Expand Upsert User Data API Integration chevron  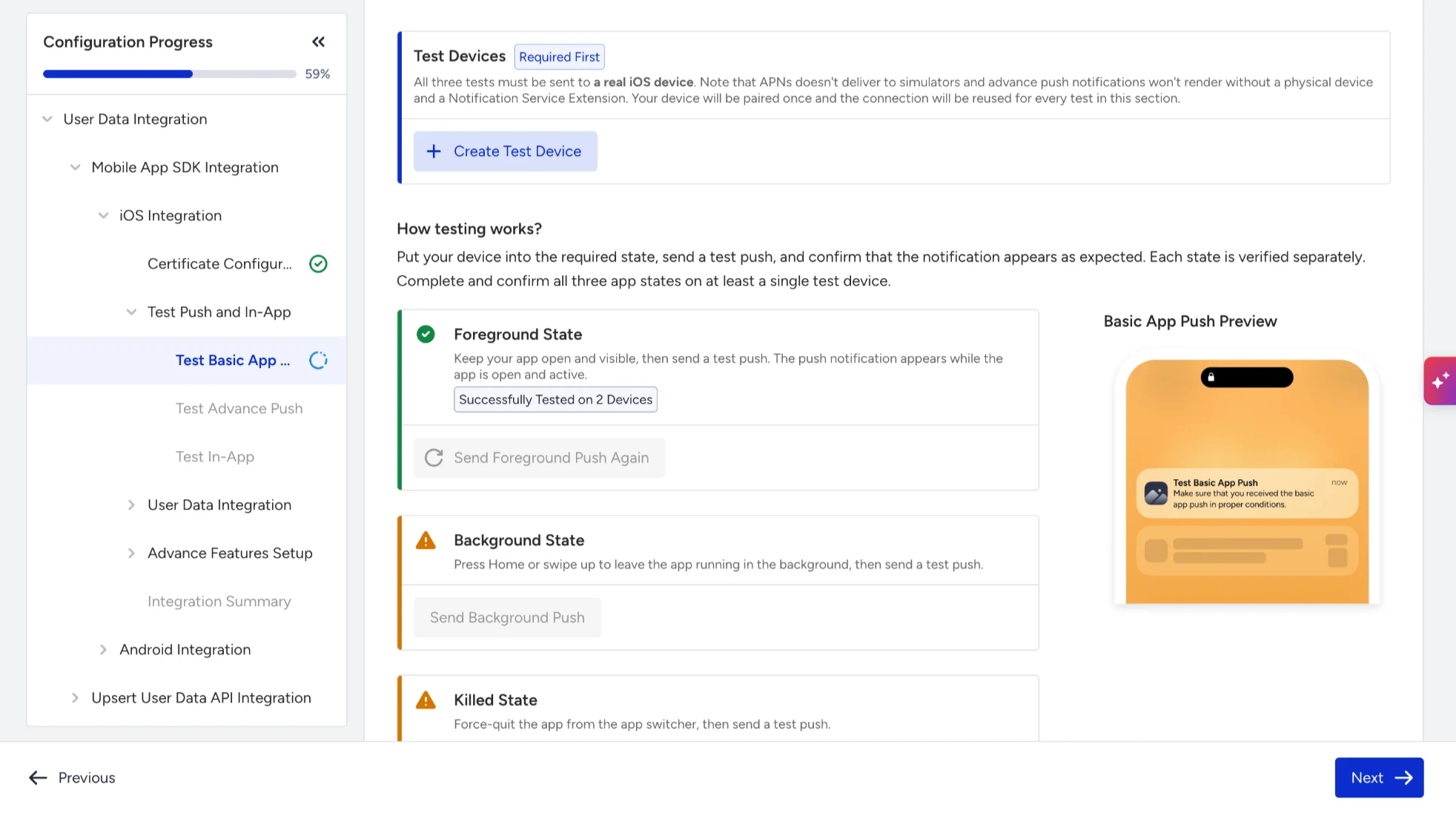click(x=76, y=698)
